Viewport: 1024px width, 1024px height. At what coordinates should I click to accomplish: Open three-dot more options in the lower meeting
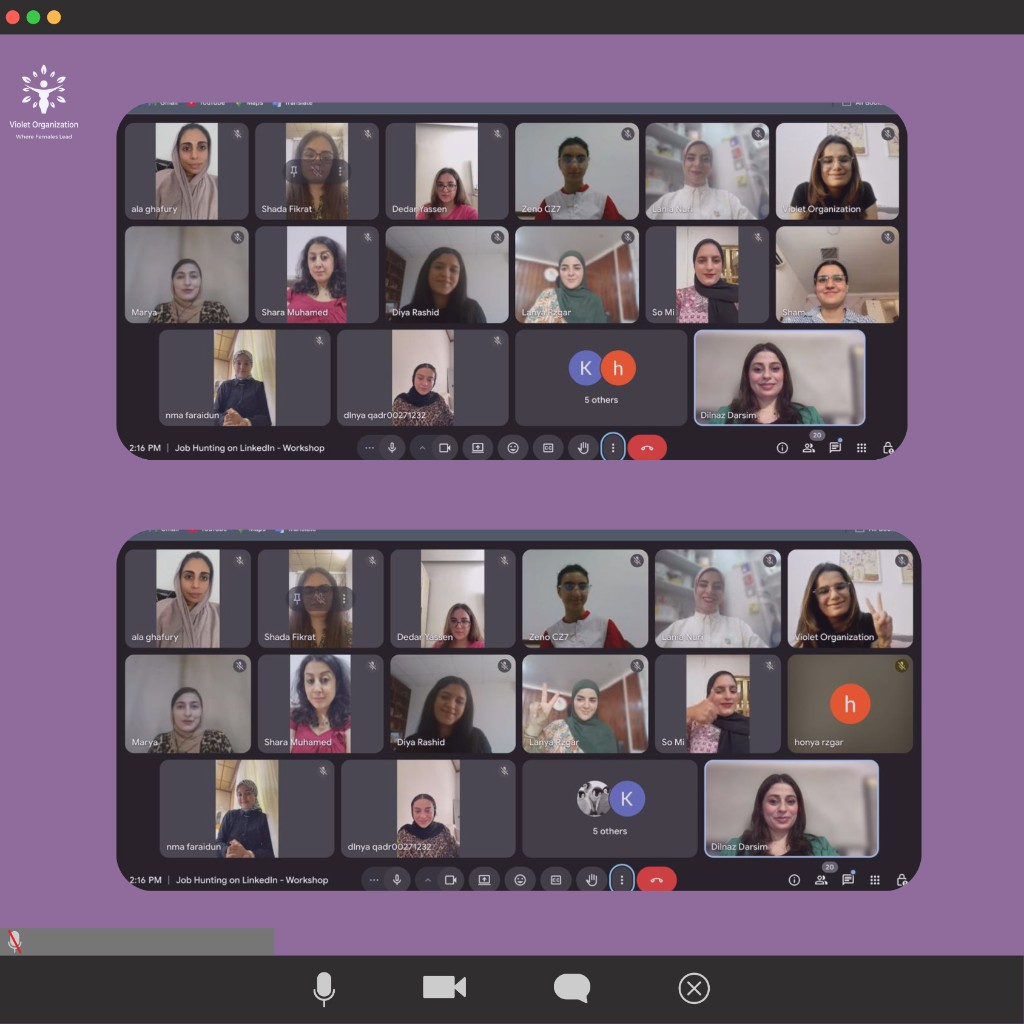click(622, 880)
